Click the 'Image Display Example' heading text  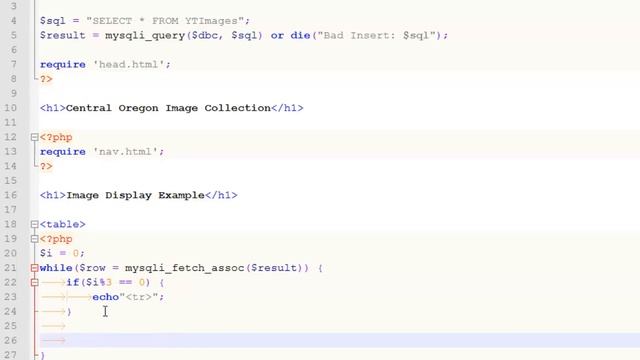pos(135,195)
